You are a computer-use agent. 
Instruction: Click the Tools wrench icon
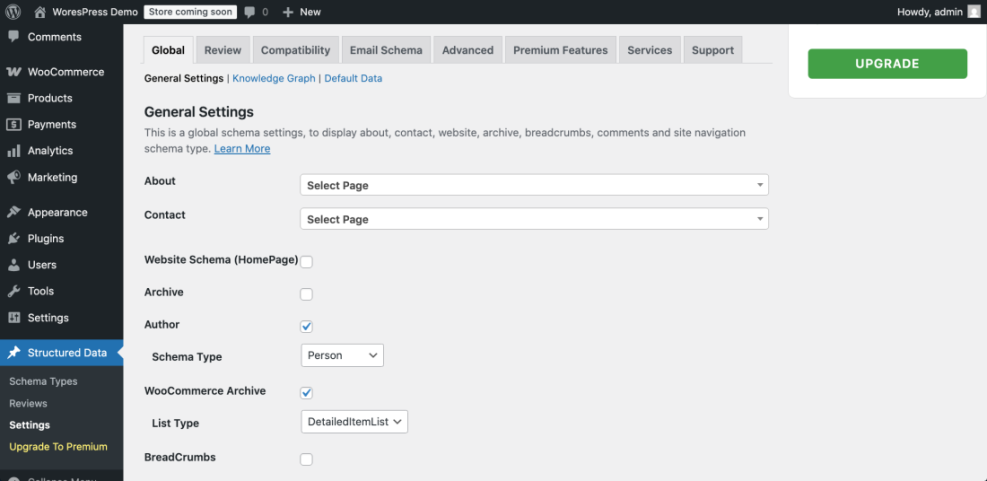point(13,291)
